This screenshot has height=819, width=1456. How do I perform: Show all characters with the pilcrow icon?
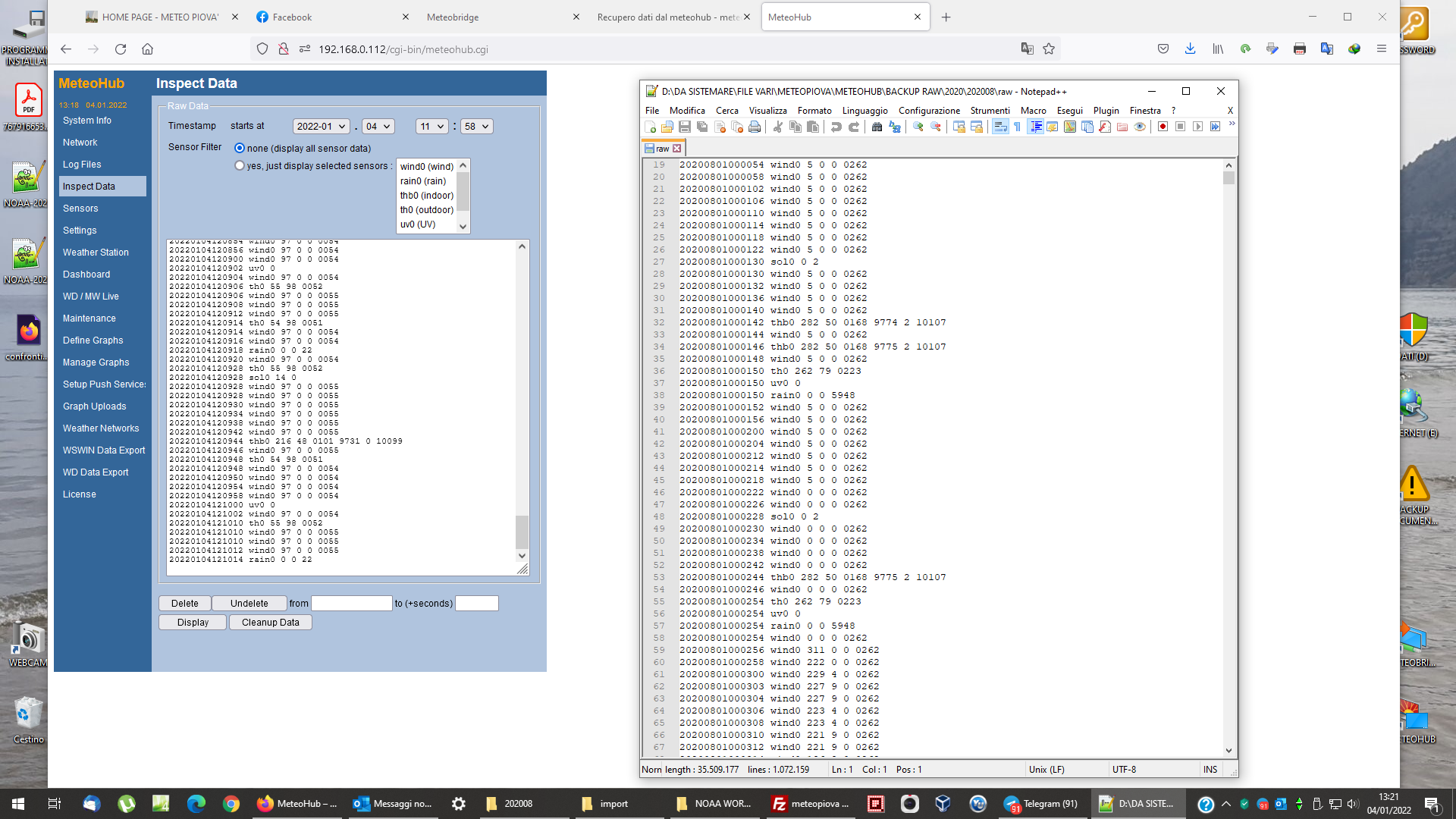coord(1018,127)
